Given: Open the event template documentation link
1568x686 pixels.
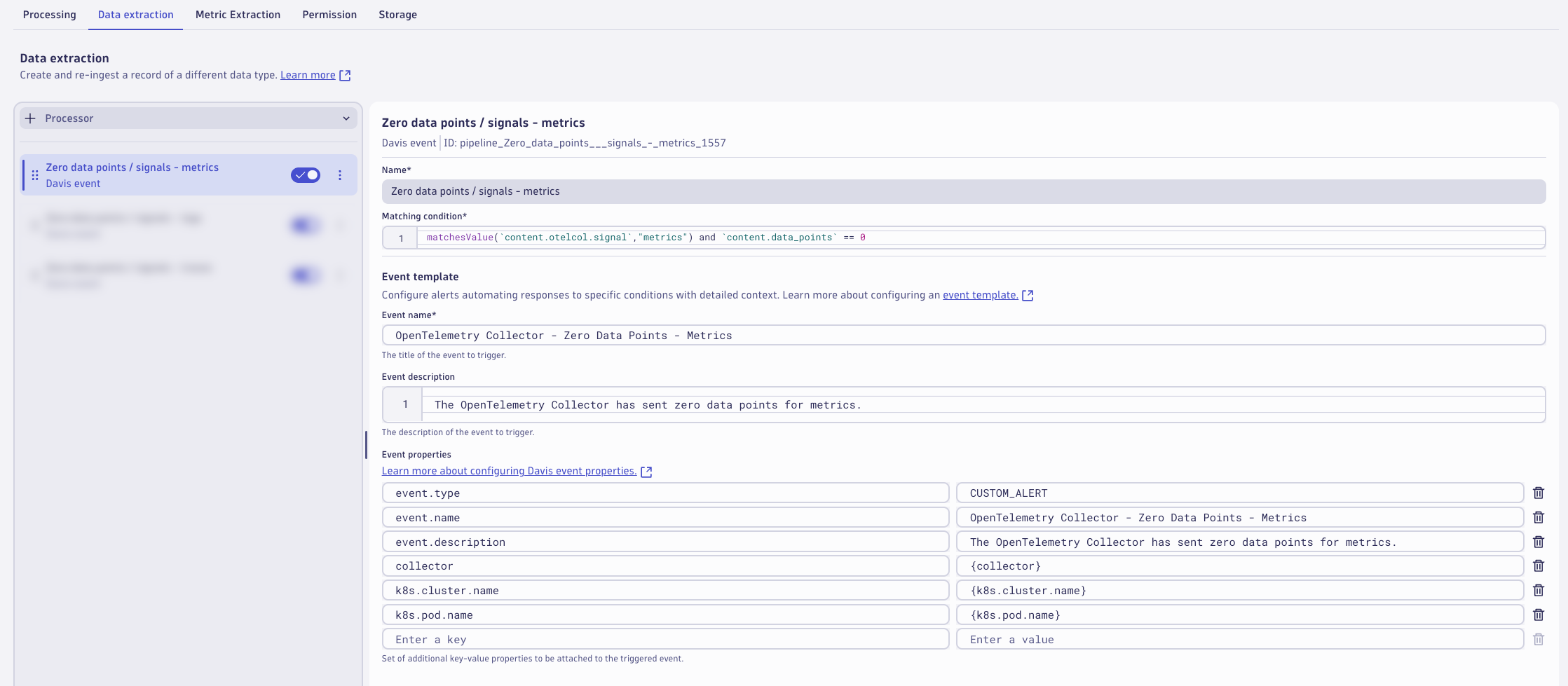Looking at the screenshot, I should click(980, 295).
